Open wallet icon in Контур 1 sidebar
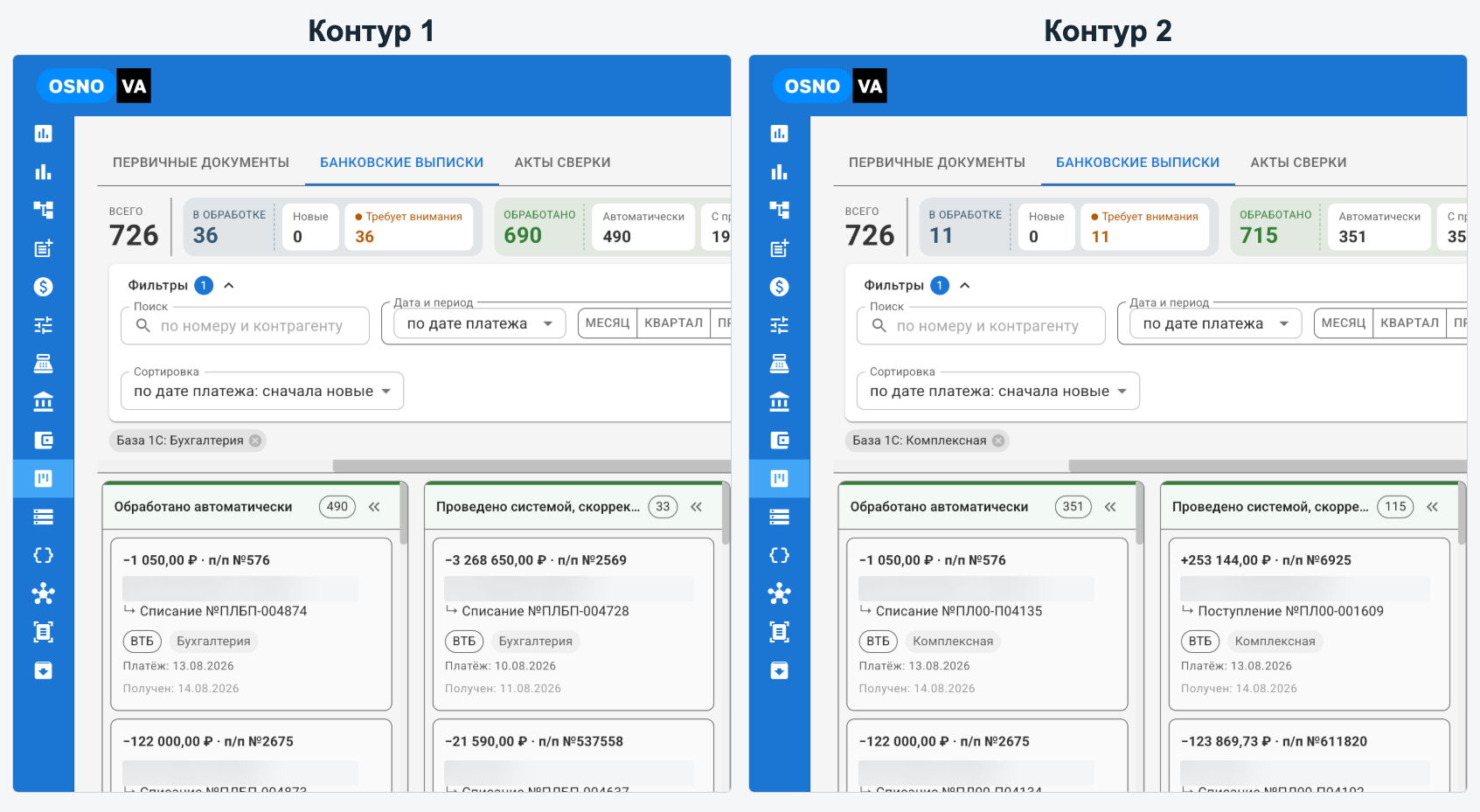This screenshot has height=812, width=1480. click(43, 441)
